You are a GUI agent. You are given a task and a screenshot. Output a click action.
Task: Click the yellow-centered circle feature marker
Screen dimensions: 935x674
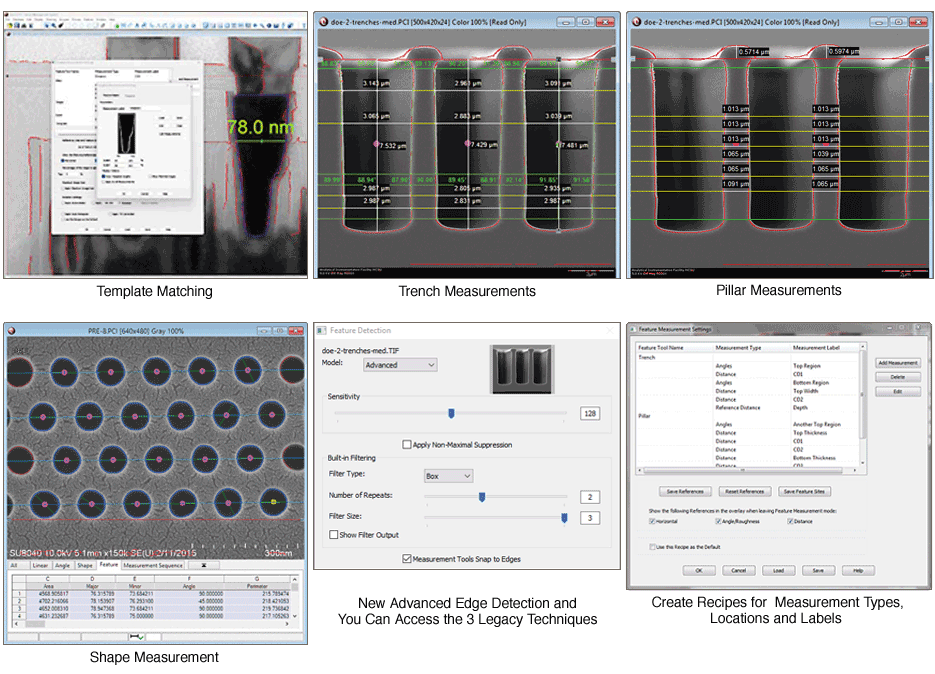pos(274,502)
